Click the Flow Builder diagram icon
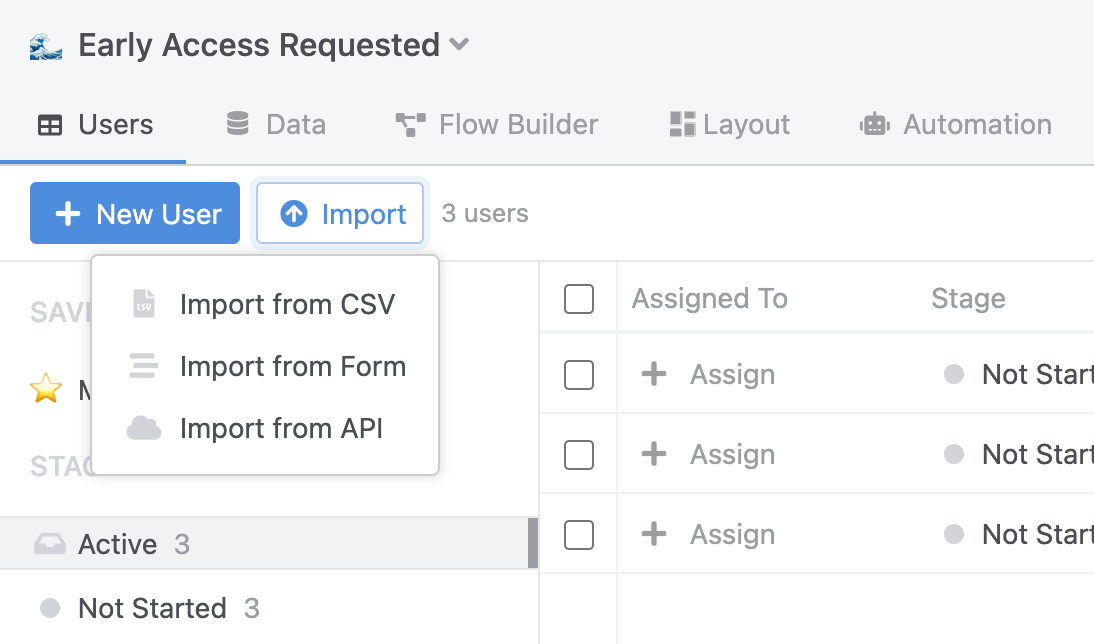Viewport: 1094px width, 644px height. click(x=410, y=125)
